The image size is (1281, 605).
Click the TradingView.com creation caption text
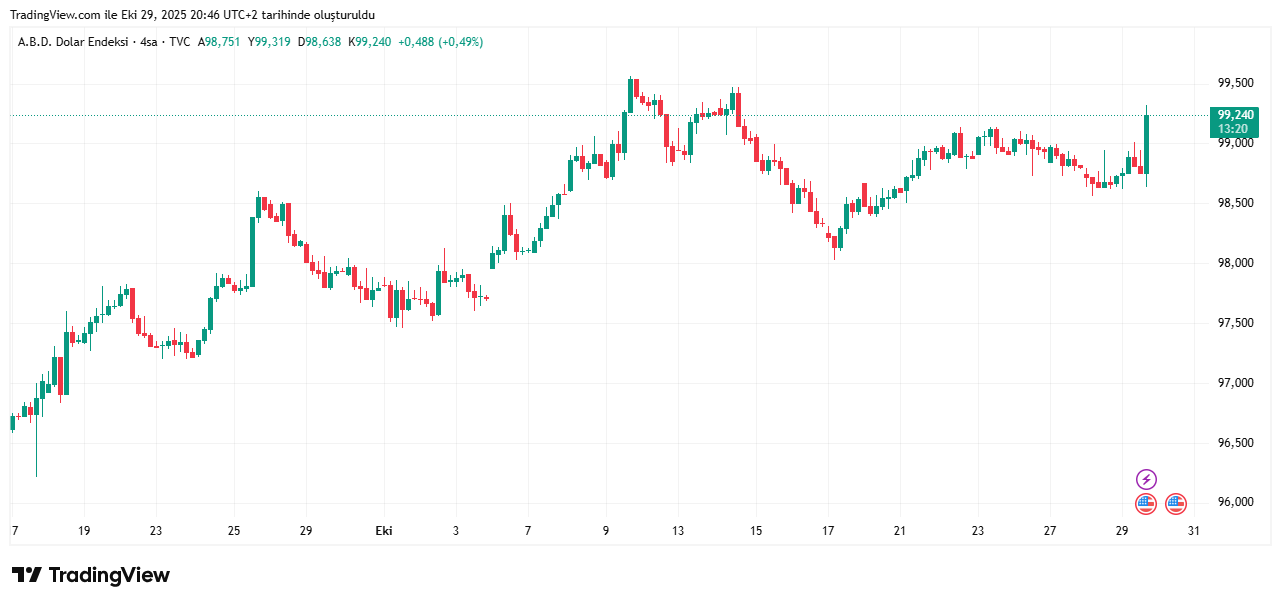click(x=192, y=13)
